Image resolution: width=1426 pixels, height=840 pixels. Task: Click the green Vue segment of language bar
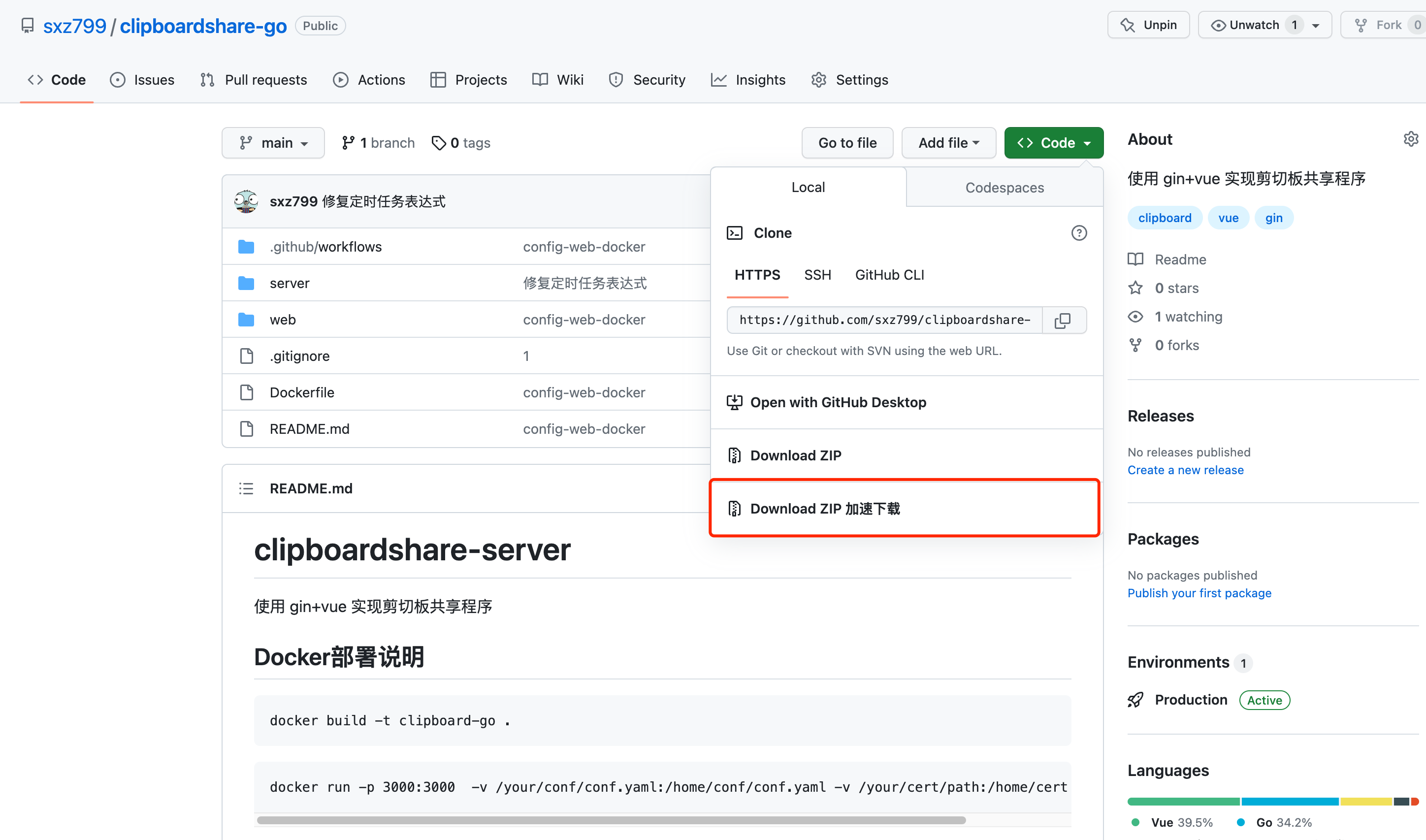[1183, 802]
